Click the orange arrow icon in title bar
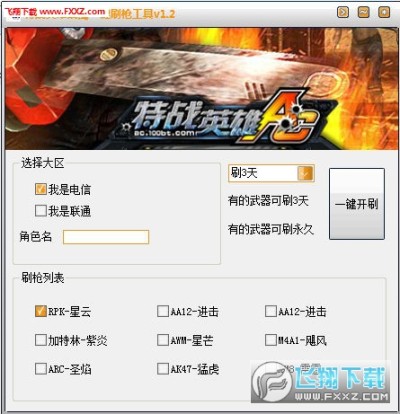 point(343,12)
